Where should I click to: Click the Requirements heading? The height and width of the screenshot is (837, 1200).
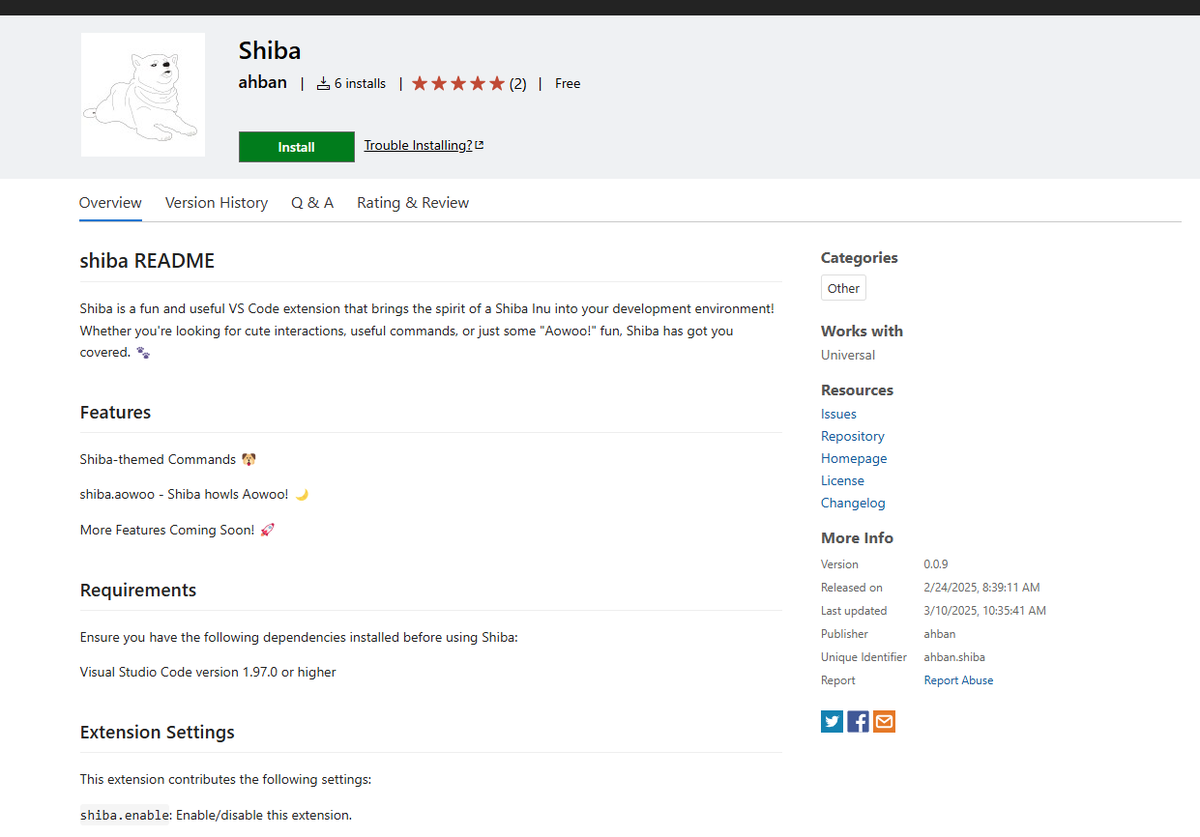[x=138, y=590]
